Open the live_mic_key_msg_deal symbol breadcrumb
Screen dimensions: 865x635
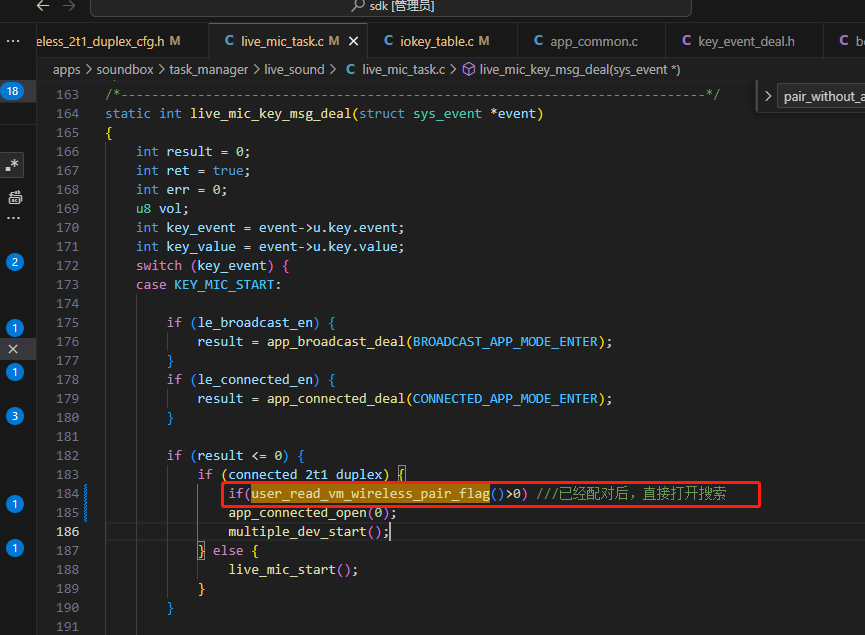572,70
